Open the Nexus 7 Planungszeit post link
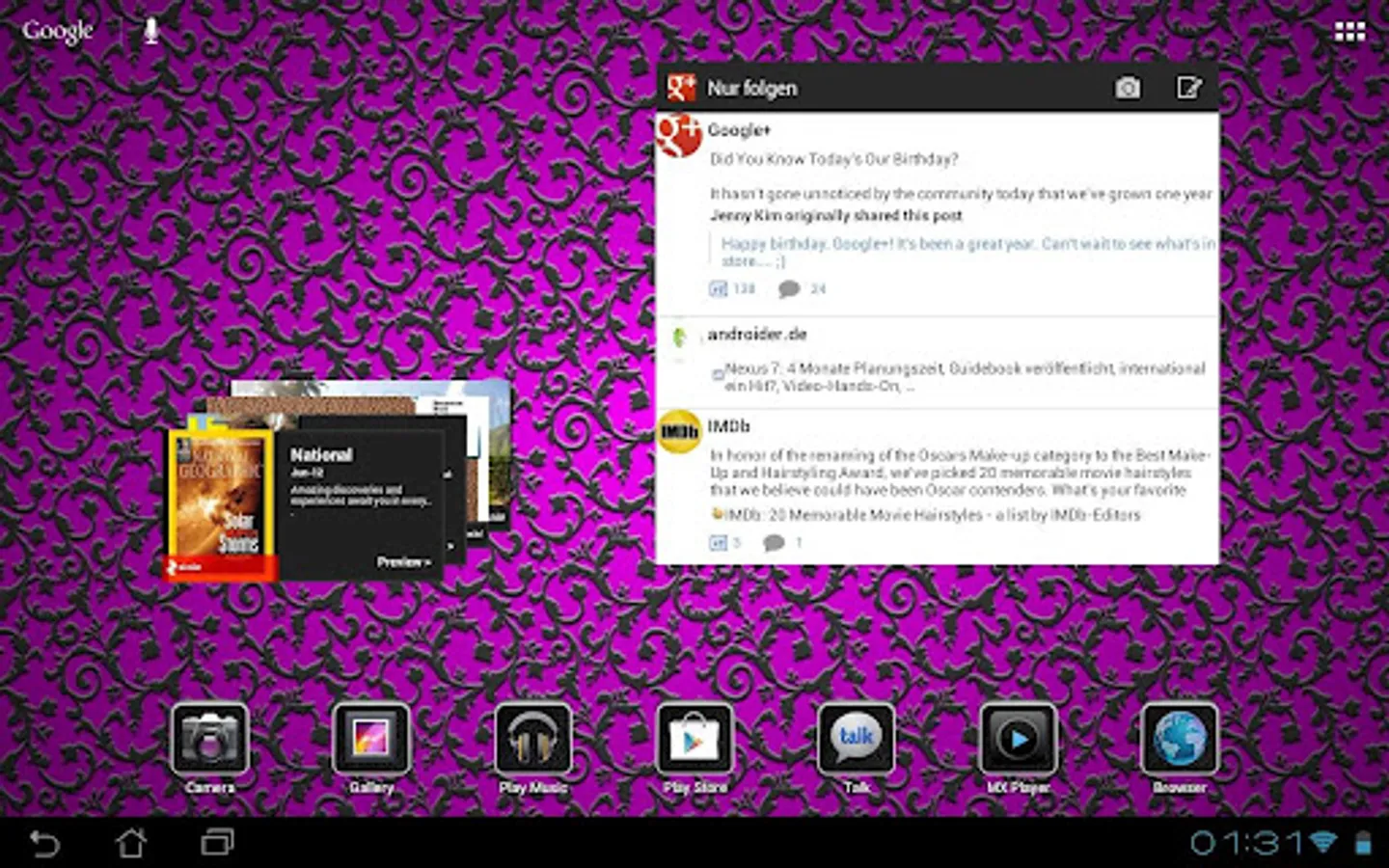This screenshot has width=1389, height=868. [965, 377]
